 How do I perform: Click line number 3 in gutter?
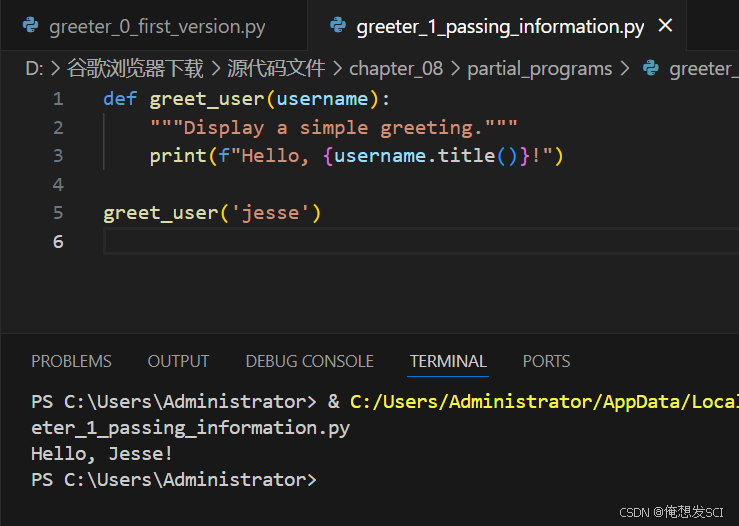pos(58,156)
